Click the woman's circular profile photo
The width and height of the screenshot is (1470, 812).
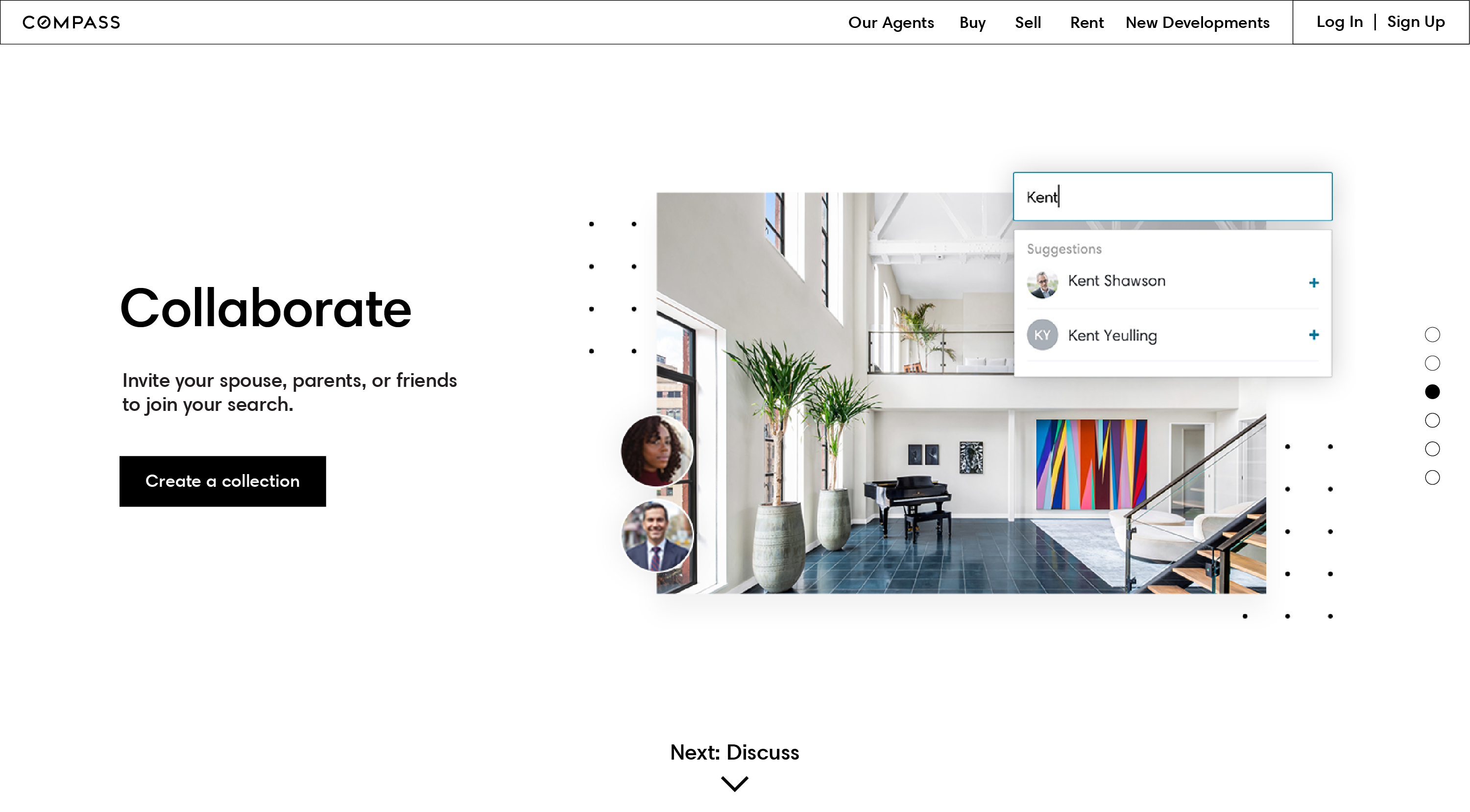tap(657, 451)
